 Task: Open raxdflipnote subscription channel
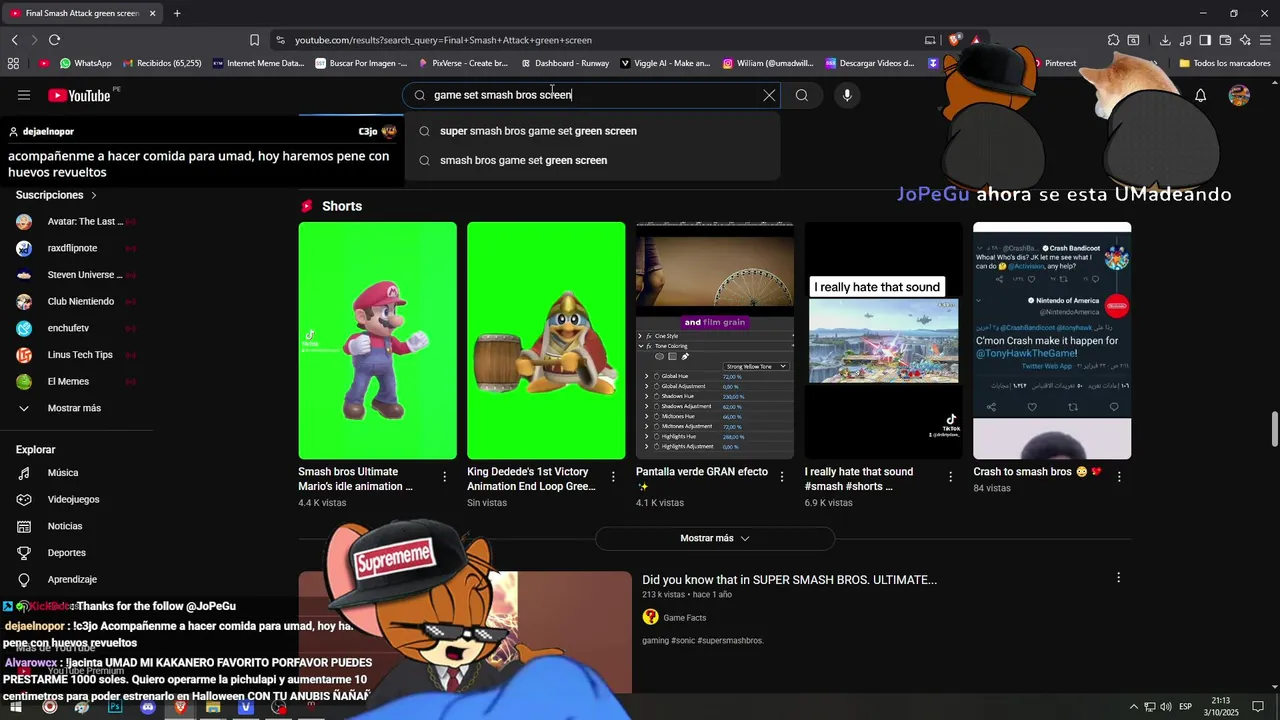76,248
